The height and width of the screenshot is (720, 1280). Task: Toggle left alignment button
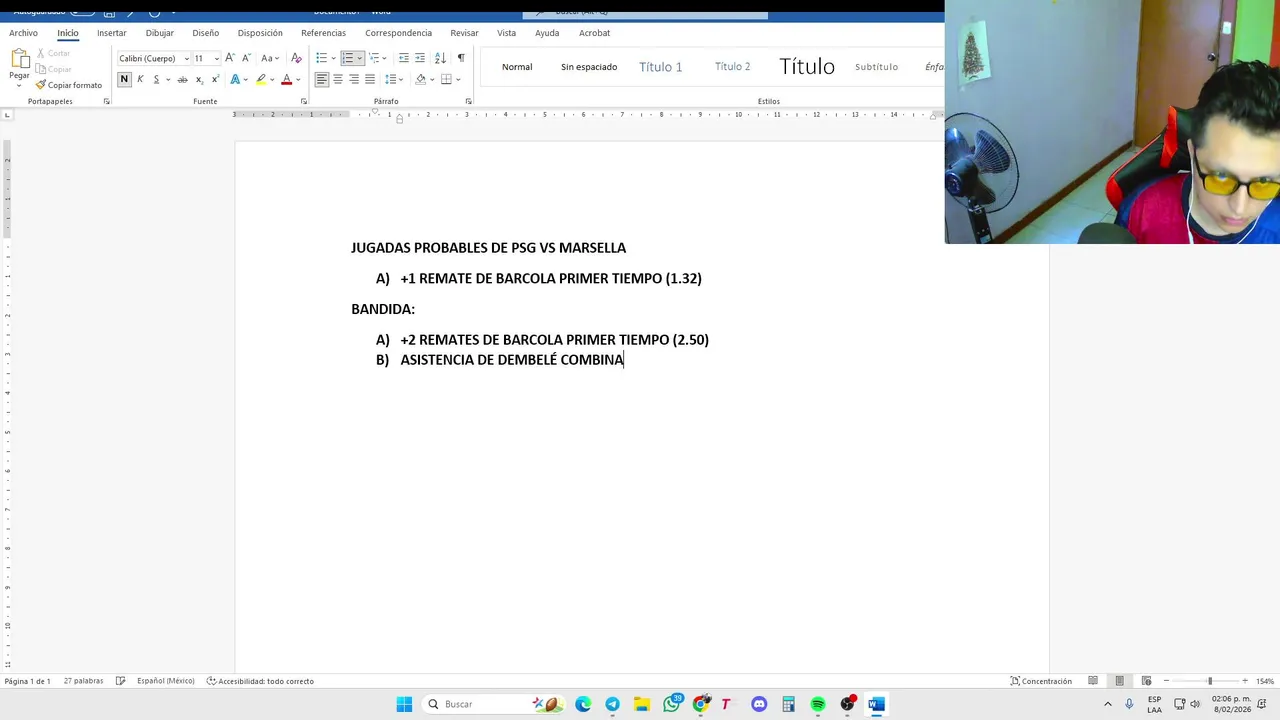pos(321,79)
